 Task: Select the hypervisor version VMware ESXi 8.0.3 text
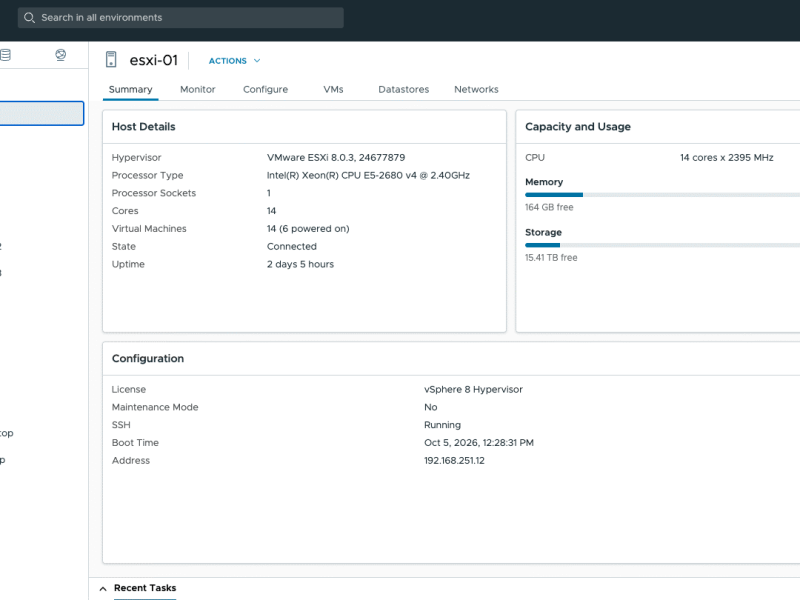[x=336, y=158]
